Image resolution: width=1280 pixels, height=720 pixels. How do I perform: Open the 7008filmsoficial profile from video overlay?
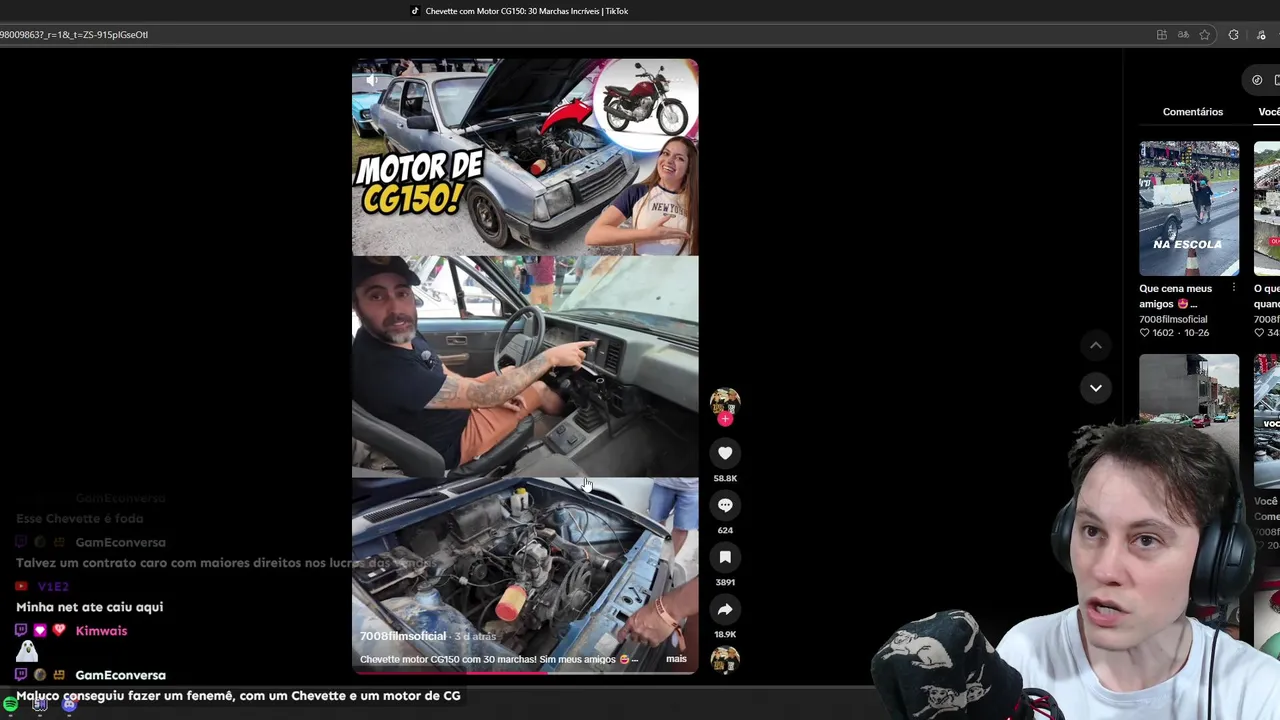pos(403,636)
